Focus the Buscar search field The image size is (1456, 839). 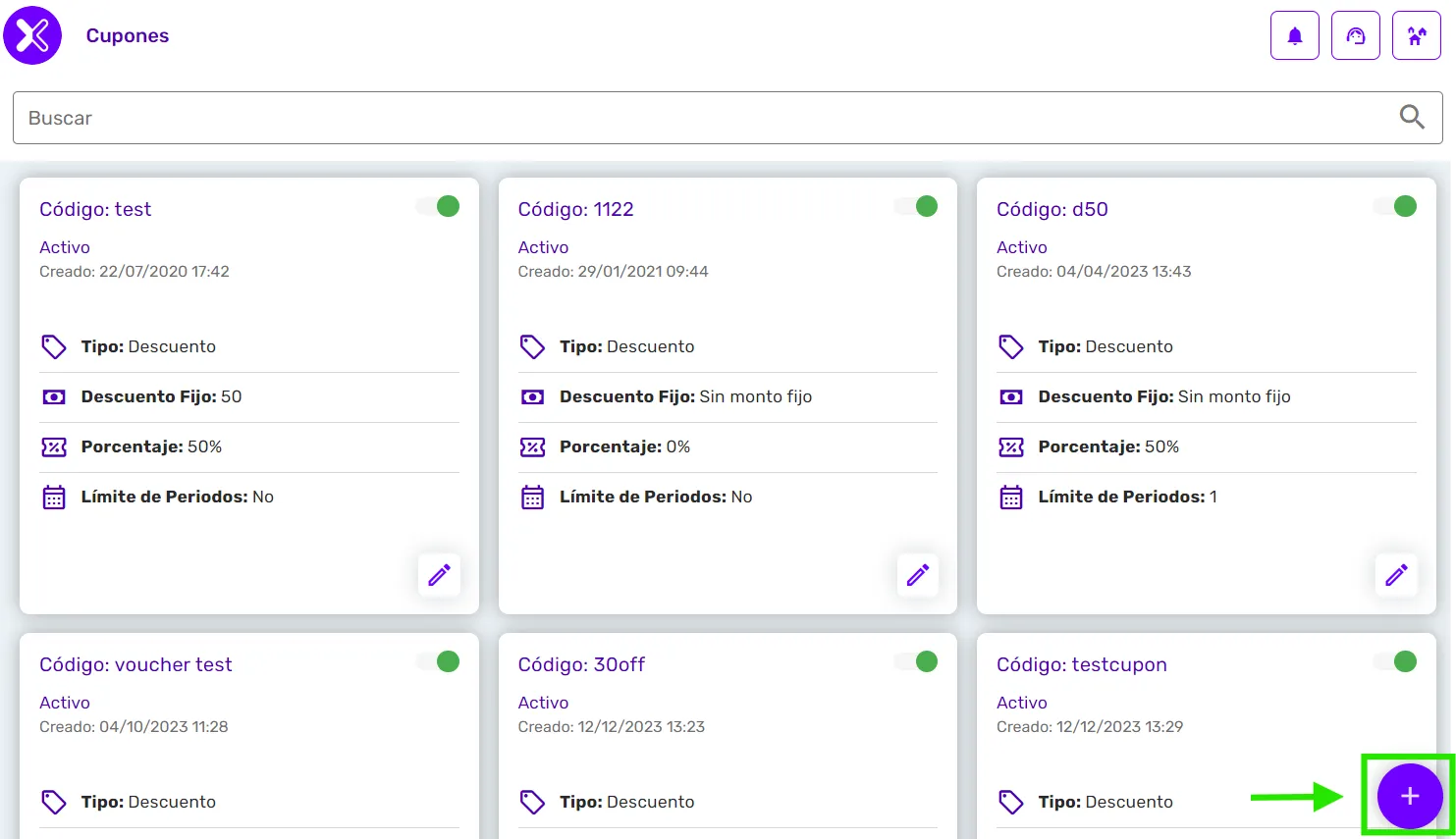click(x=728, y=118)
